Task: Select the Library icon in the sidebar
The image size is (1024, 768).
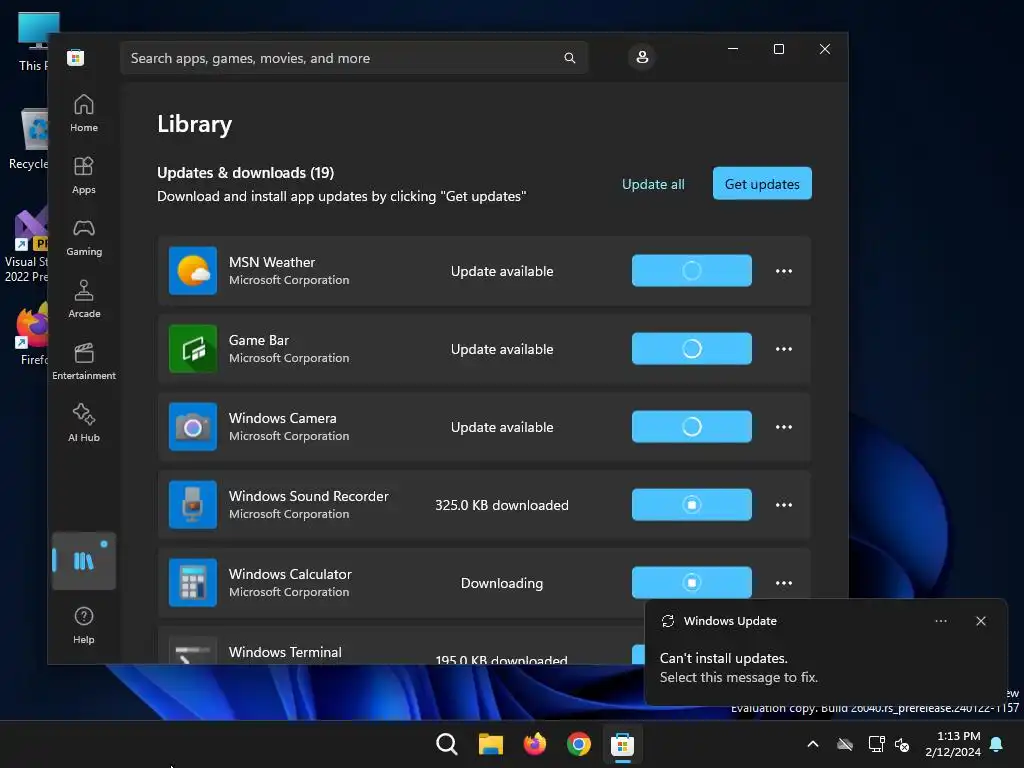Action: click(84, 561)
